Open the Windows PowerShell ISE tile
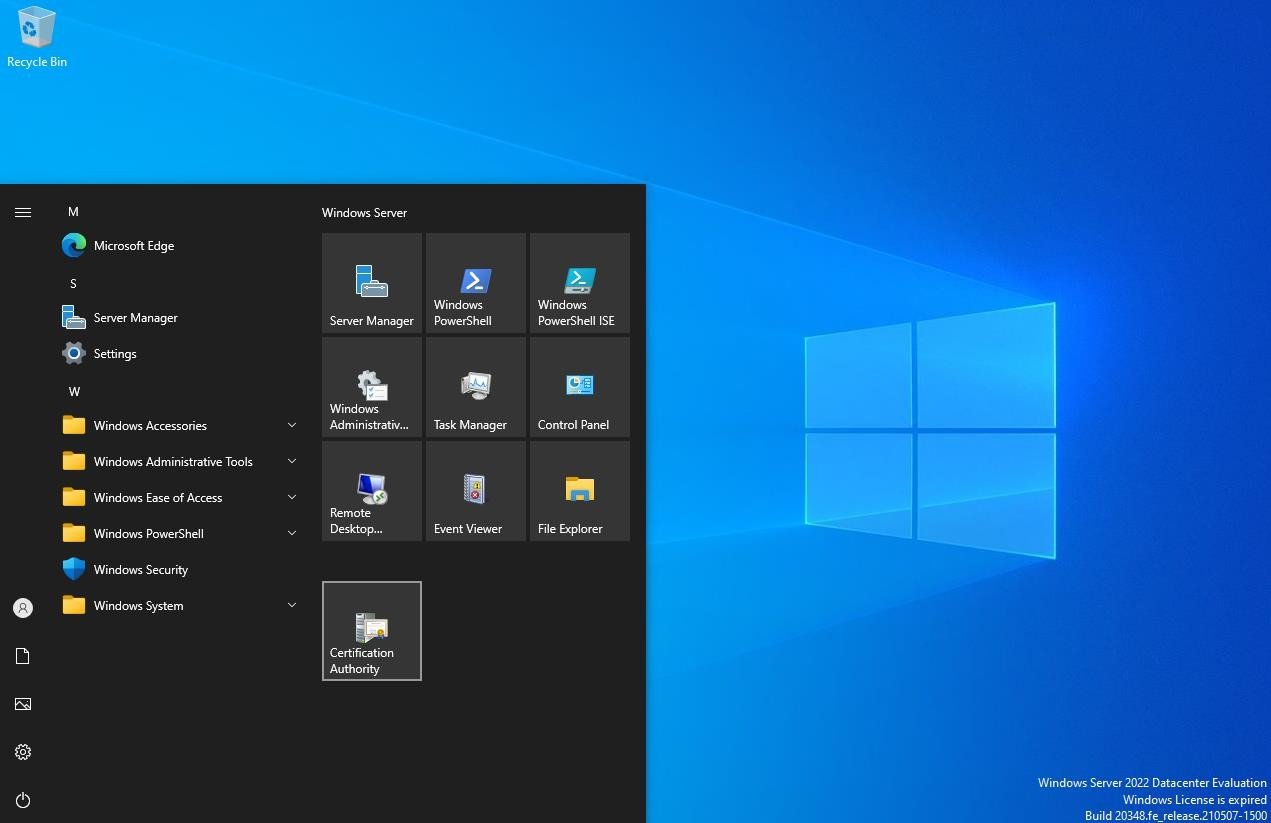 click(580, 283)
